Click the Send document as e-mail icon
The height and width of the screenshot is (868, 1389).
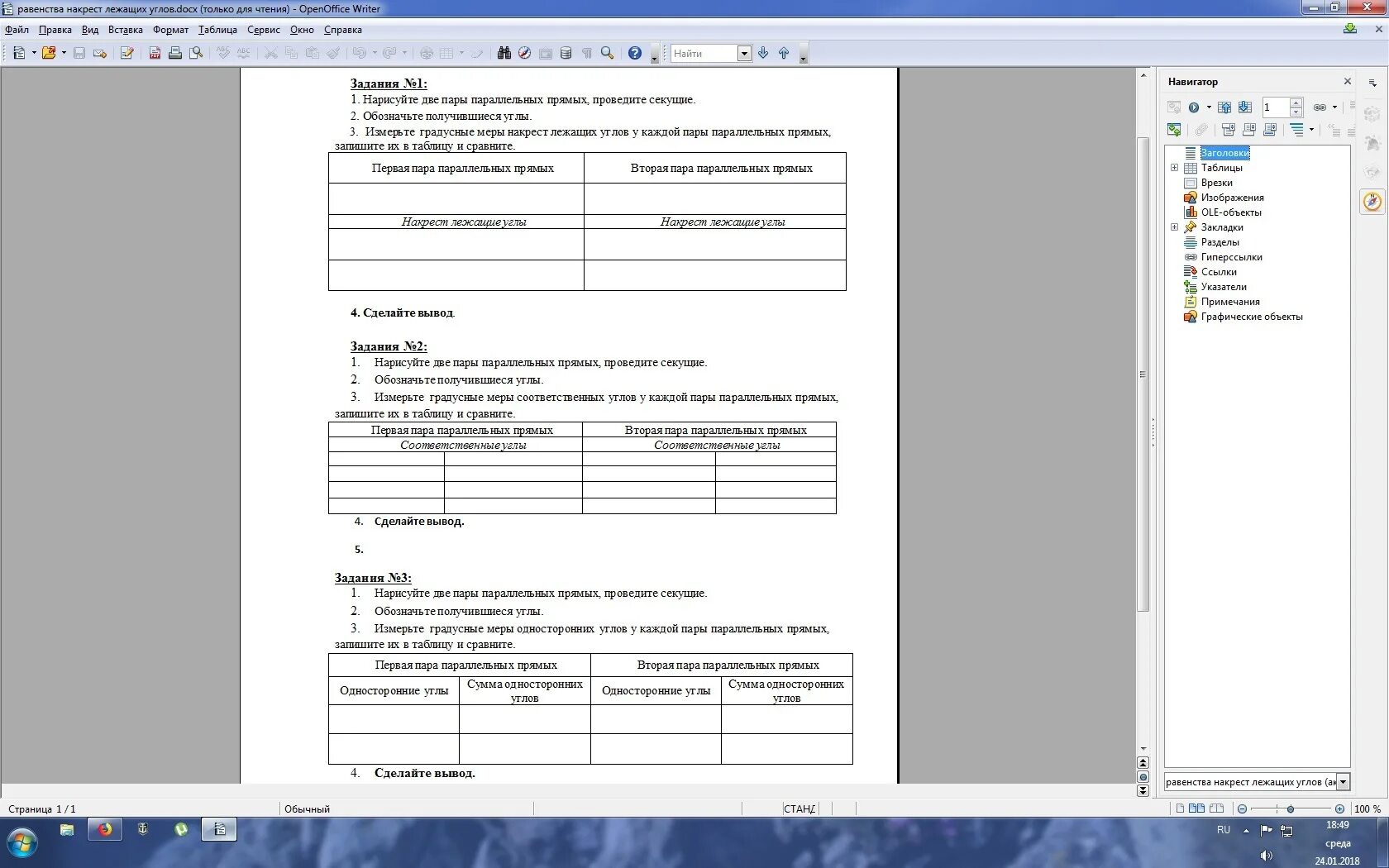point(100,53)
